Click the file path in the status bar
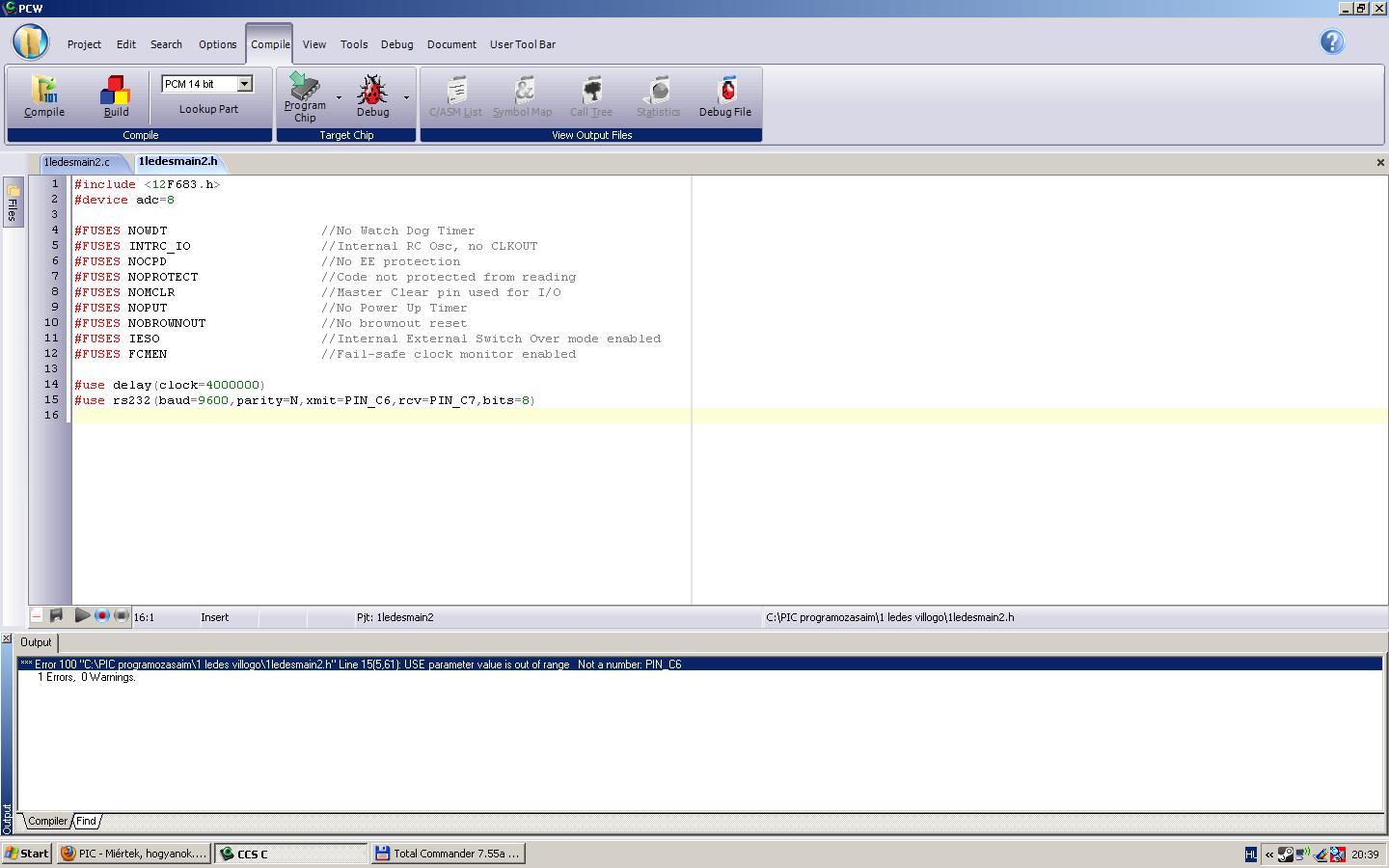 pyautogui.click(x=889, y=617)
